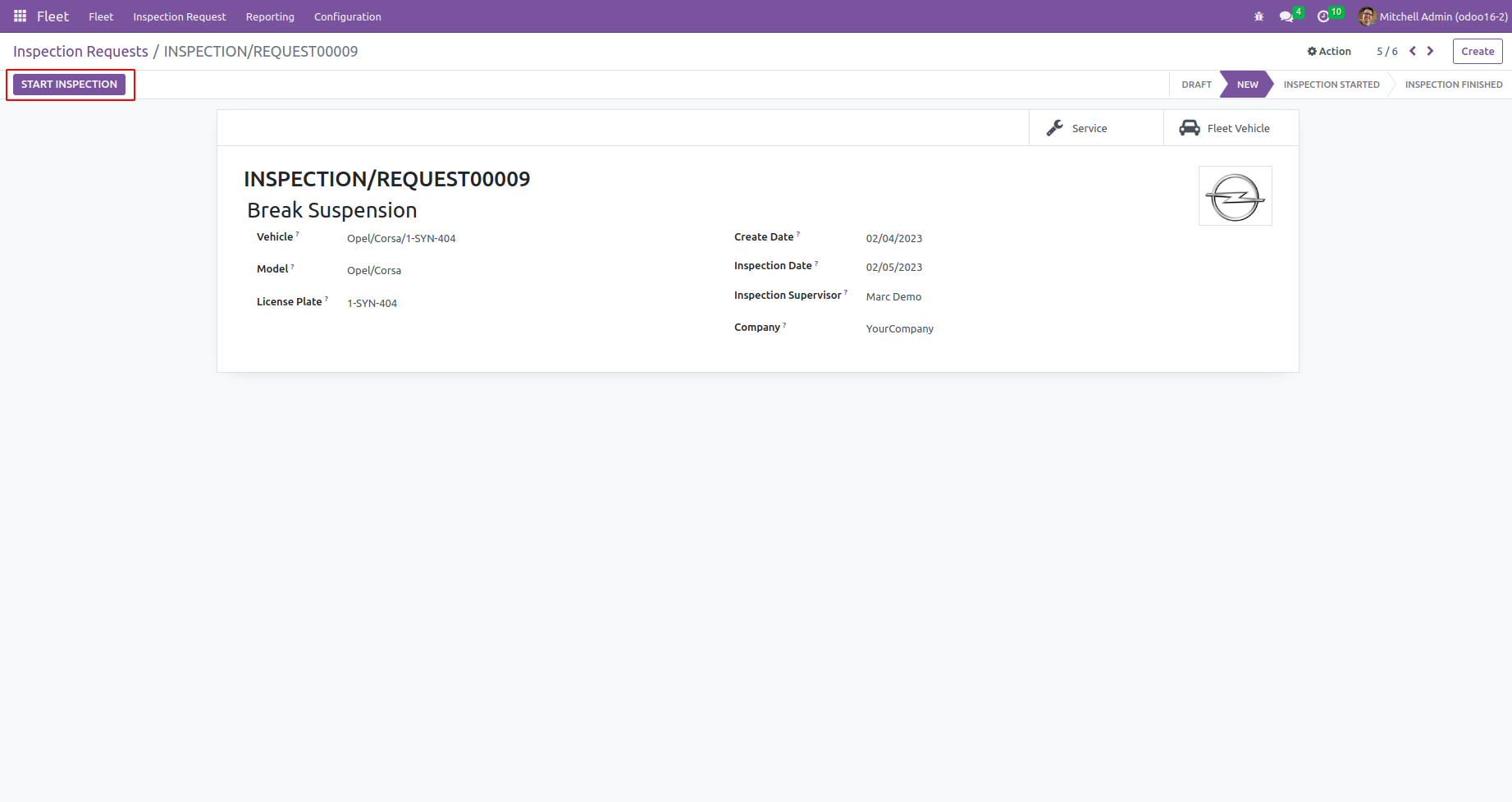The image size is (1512, 802).
Task: Click the Vehicle field label
Action: coord(275,236)
